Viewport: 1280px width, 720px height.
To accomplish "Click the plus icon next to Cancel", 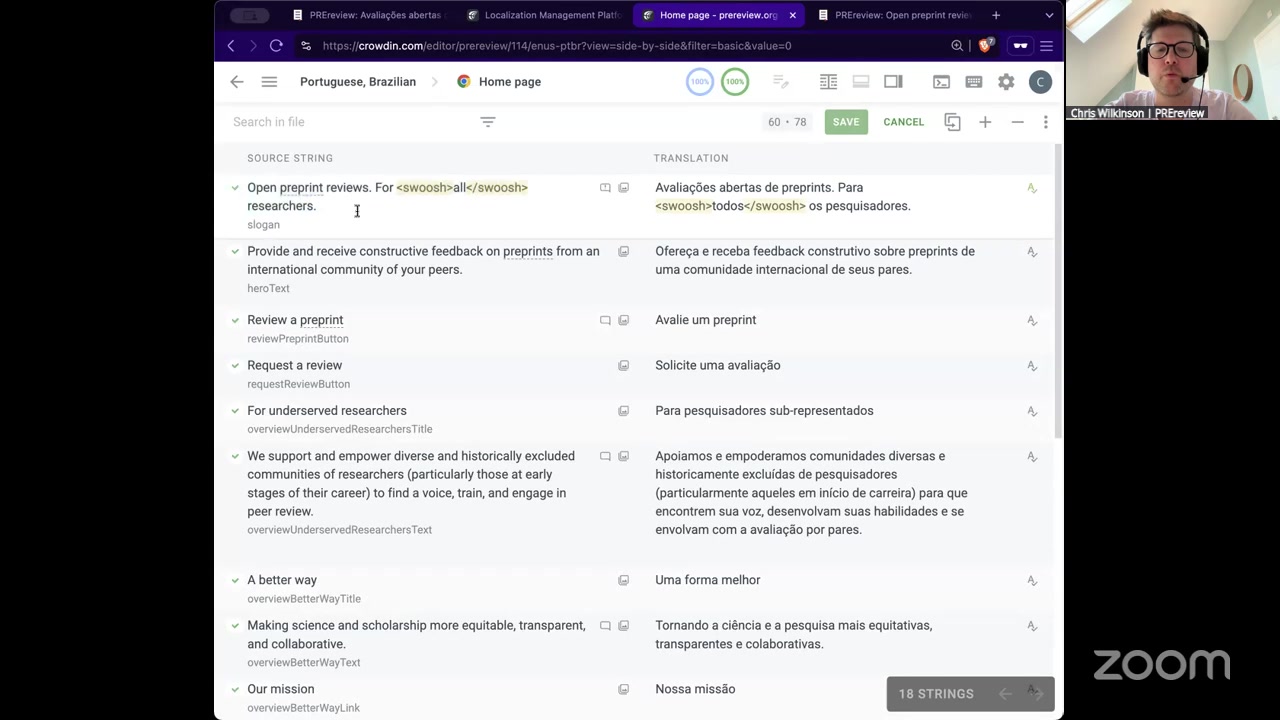I will tap(985, 122).
